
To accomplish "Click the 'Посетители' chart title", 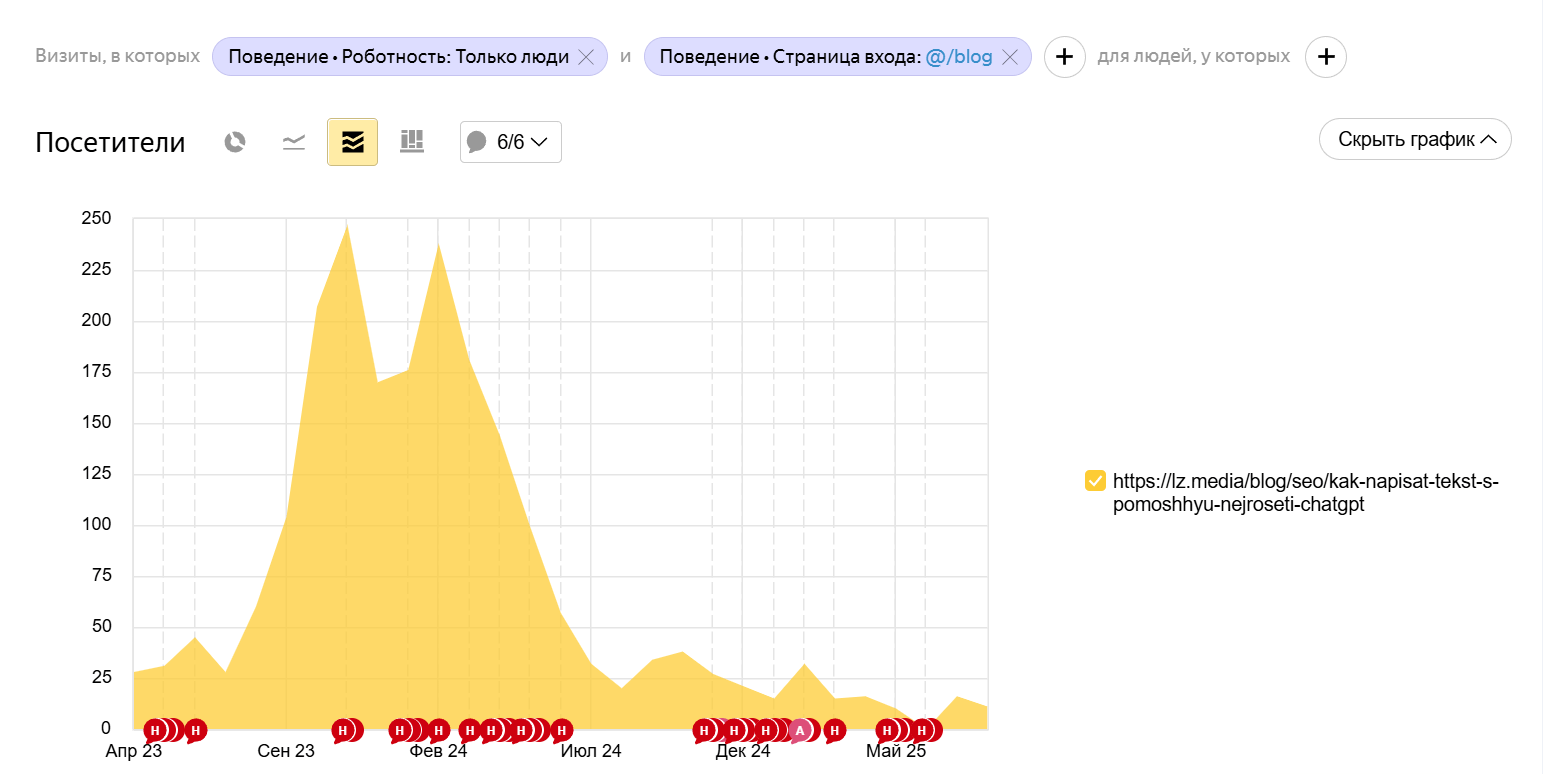I will pos(110,142).
